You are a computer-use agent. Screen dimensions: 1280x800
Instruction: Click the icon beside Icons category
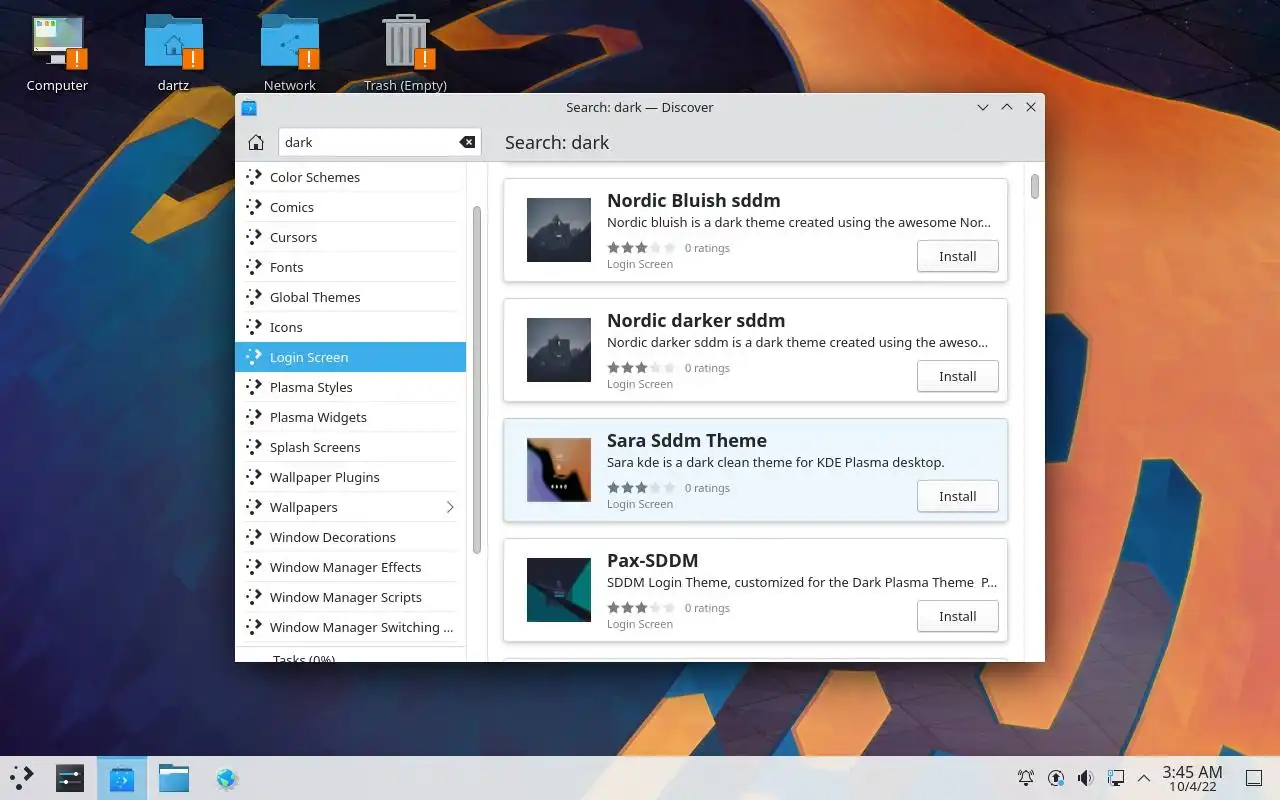coord(253,327)
